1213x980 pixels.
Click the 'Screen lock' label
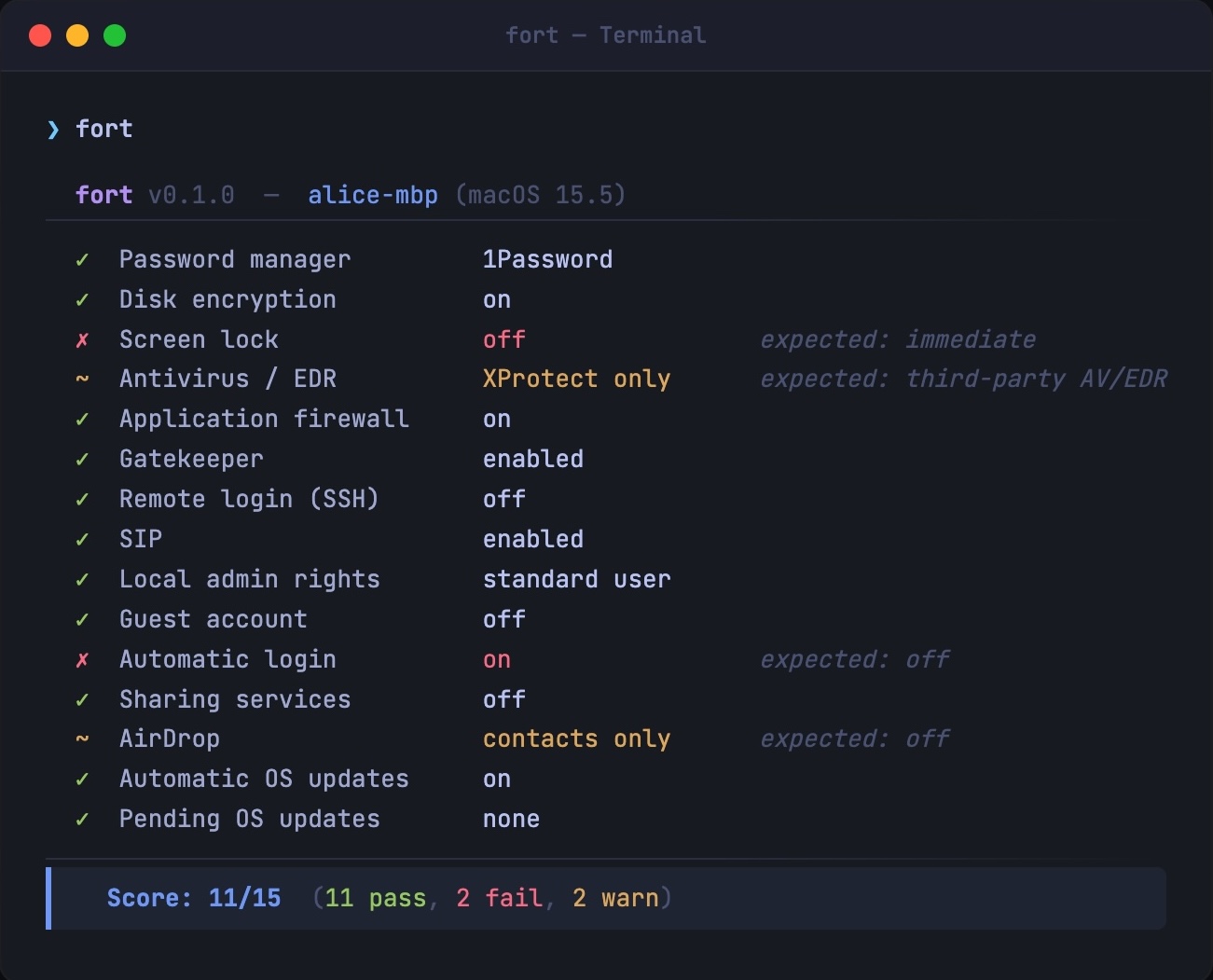(x=199, y=339)
